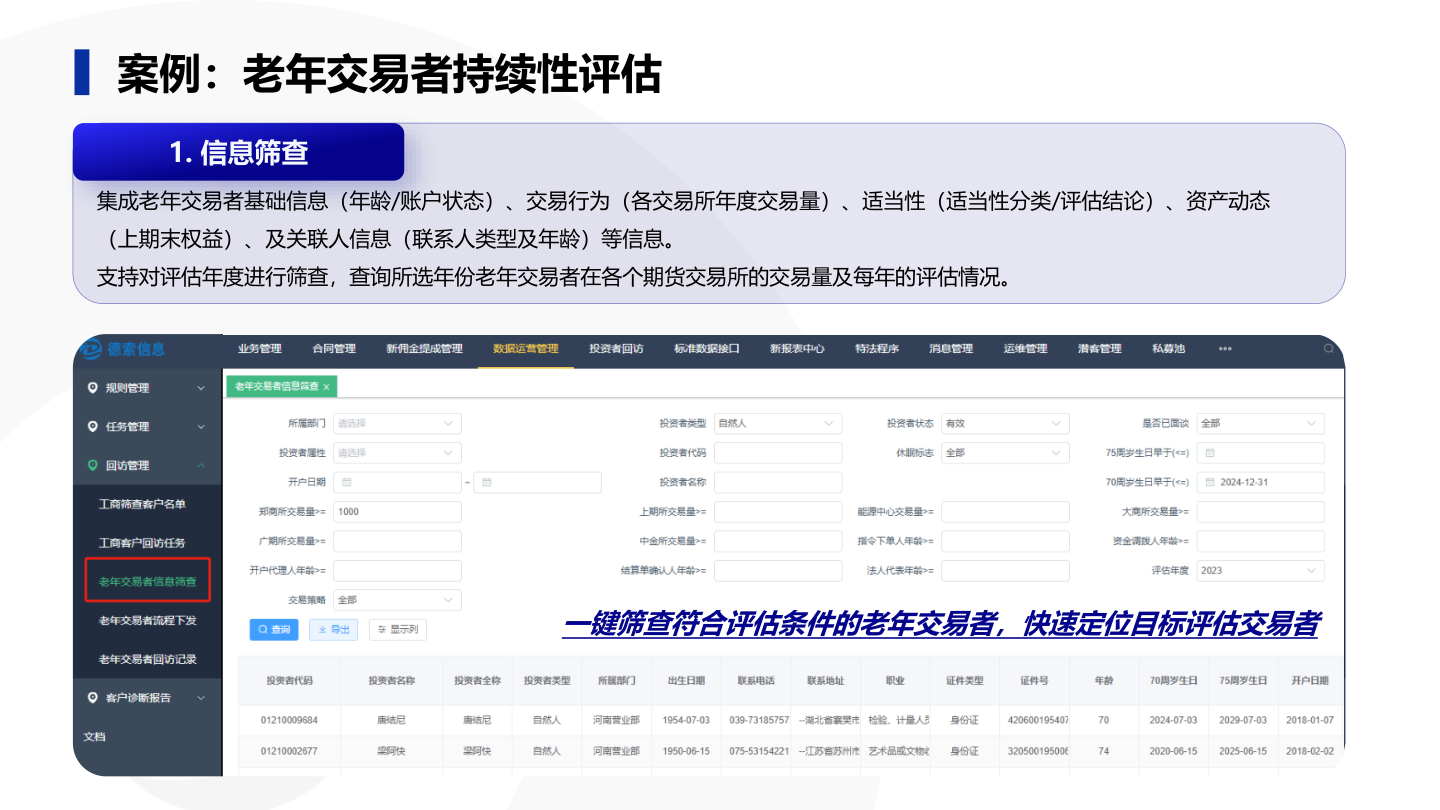Focus the 广期所交易量 input field
Viewport: 1440px width, 810px height.
397,541
